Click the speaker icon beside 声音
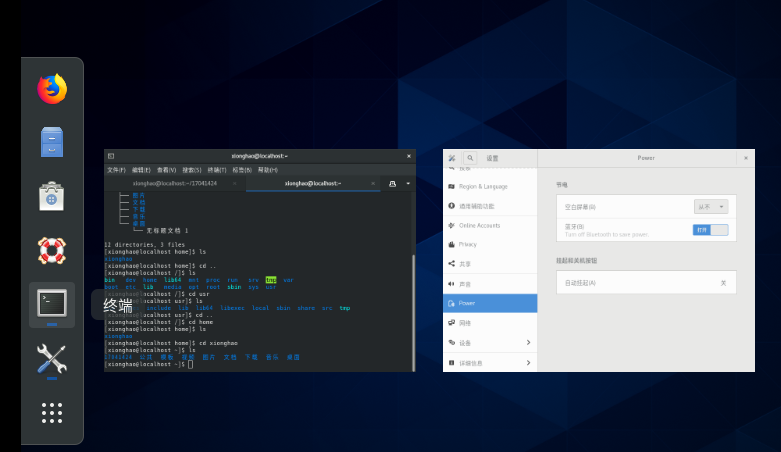Image resolution: width=781 pixels, height=452 pixels. click(451, 284)
